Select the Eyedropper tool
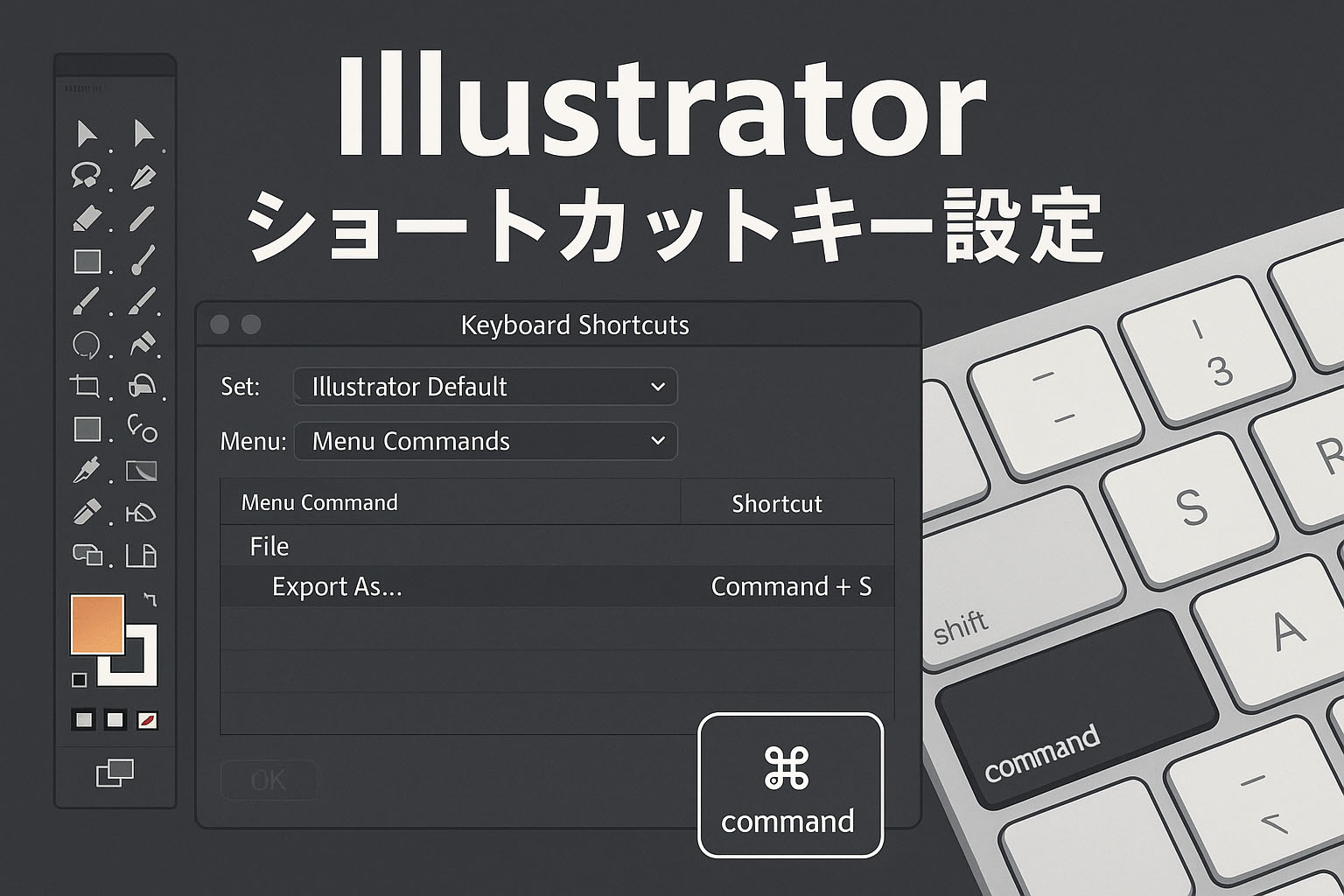Viewport: 1344px width, 896px height. click(86, 471)
